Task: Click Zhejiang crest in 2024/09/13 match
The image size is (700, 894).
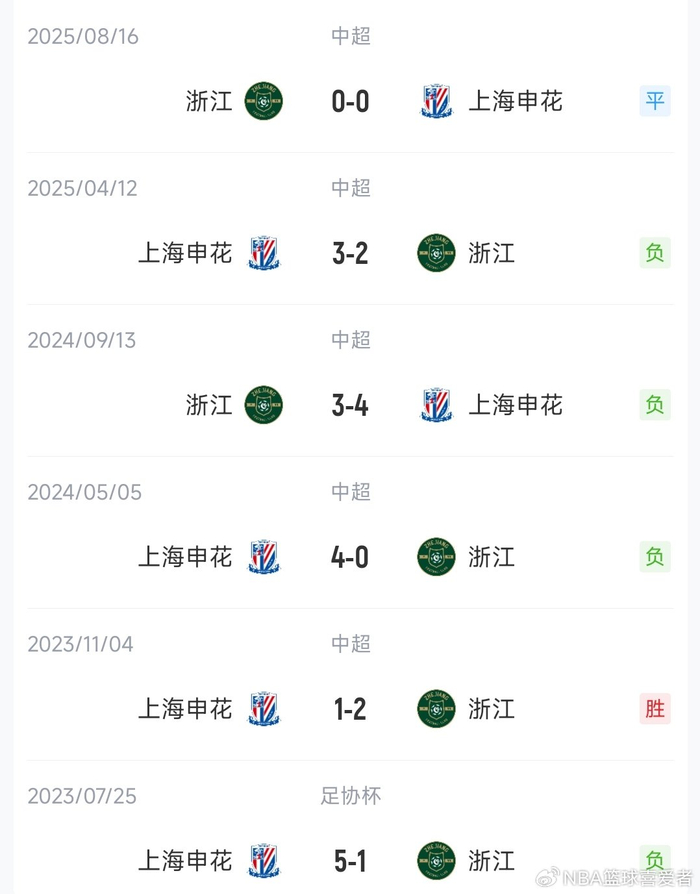Action: (x=264, y=405)
